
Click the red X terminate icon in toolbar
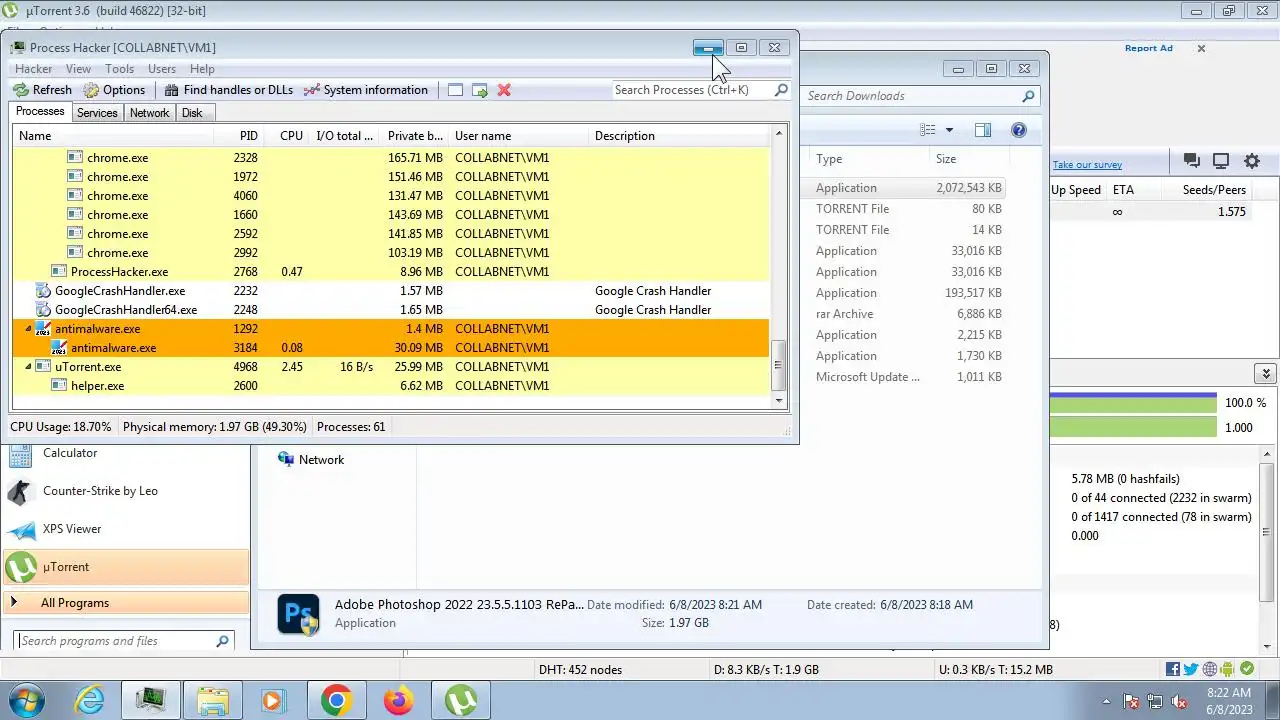pyautogui.click(x=504, y=90)
